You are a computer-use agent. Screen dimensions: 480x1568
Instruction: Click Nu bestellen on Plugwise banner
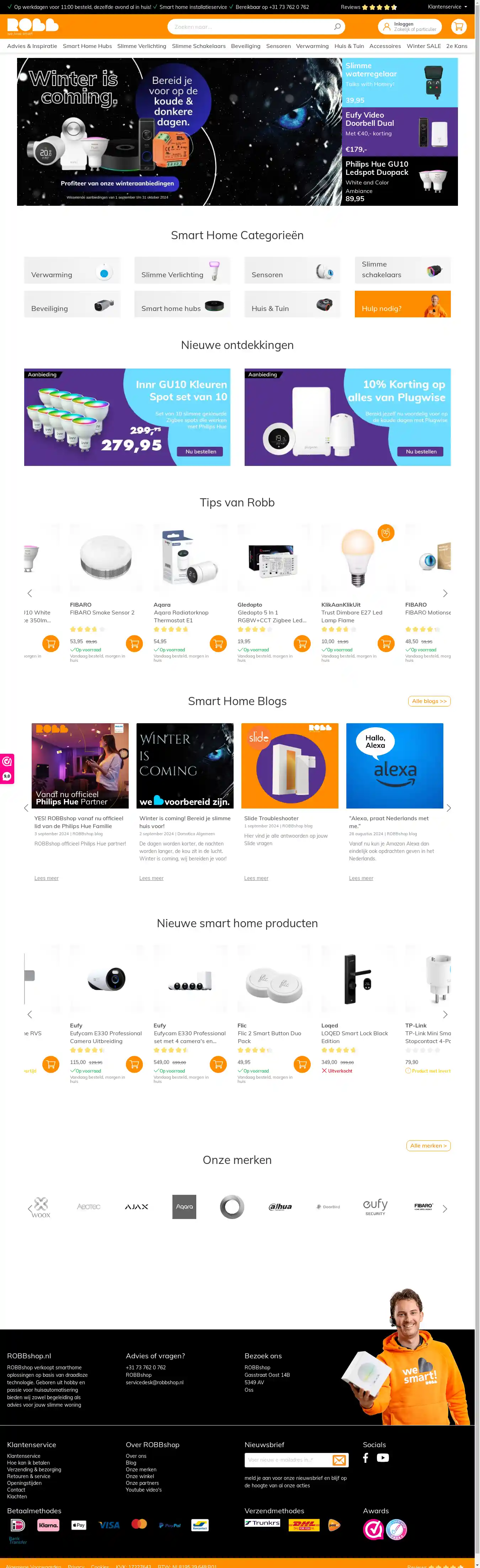click(x=422, y=452)
